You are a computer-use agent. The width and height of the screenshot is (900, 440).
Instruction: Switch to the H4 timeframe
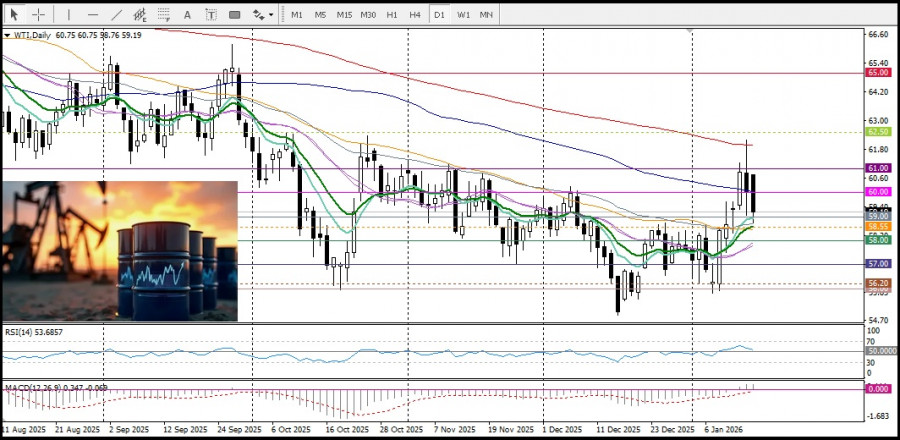coord(415,15)
